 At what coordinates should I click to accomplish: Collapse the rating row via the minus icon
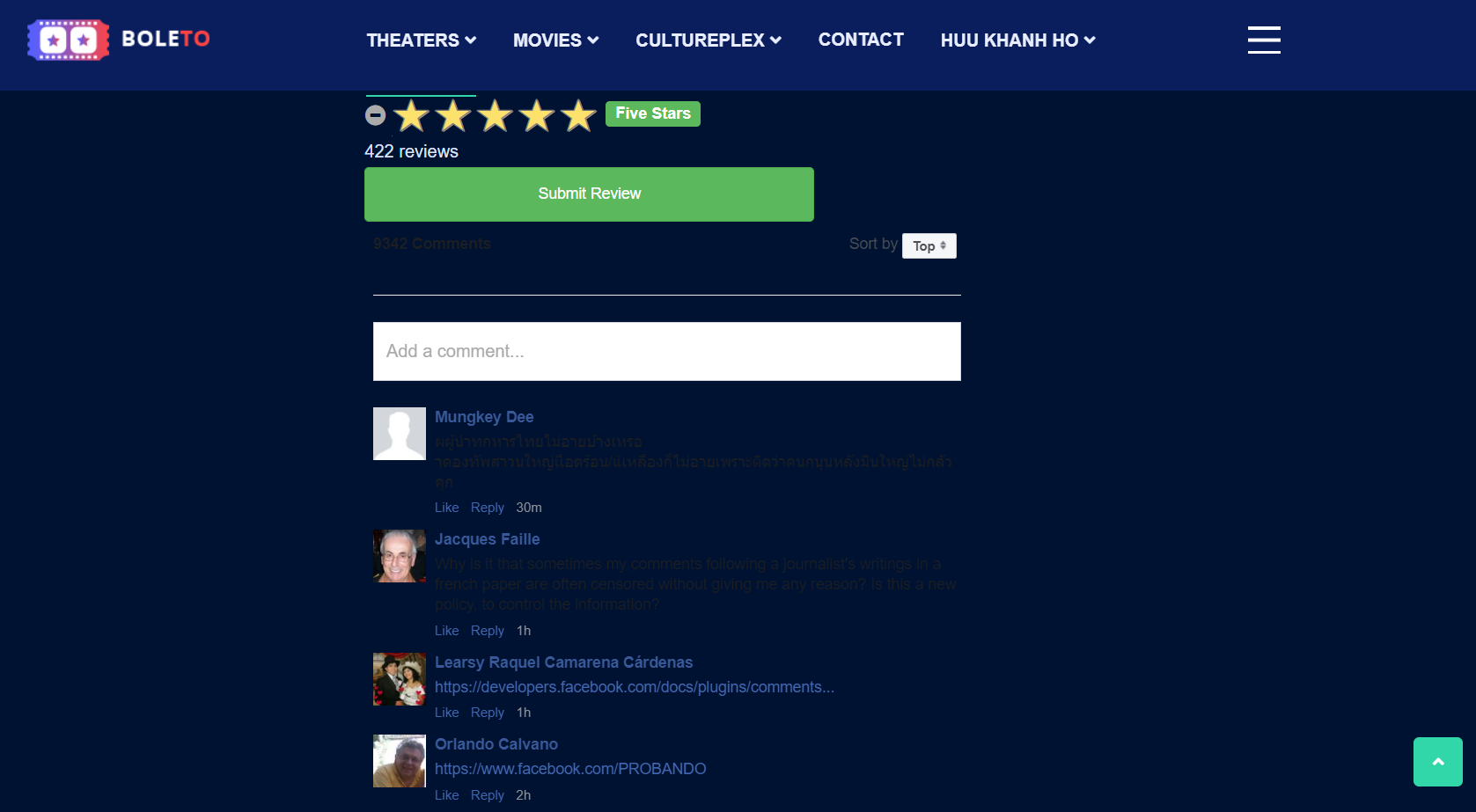375,114
